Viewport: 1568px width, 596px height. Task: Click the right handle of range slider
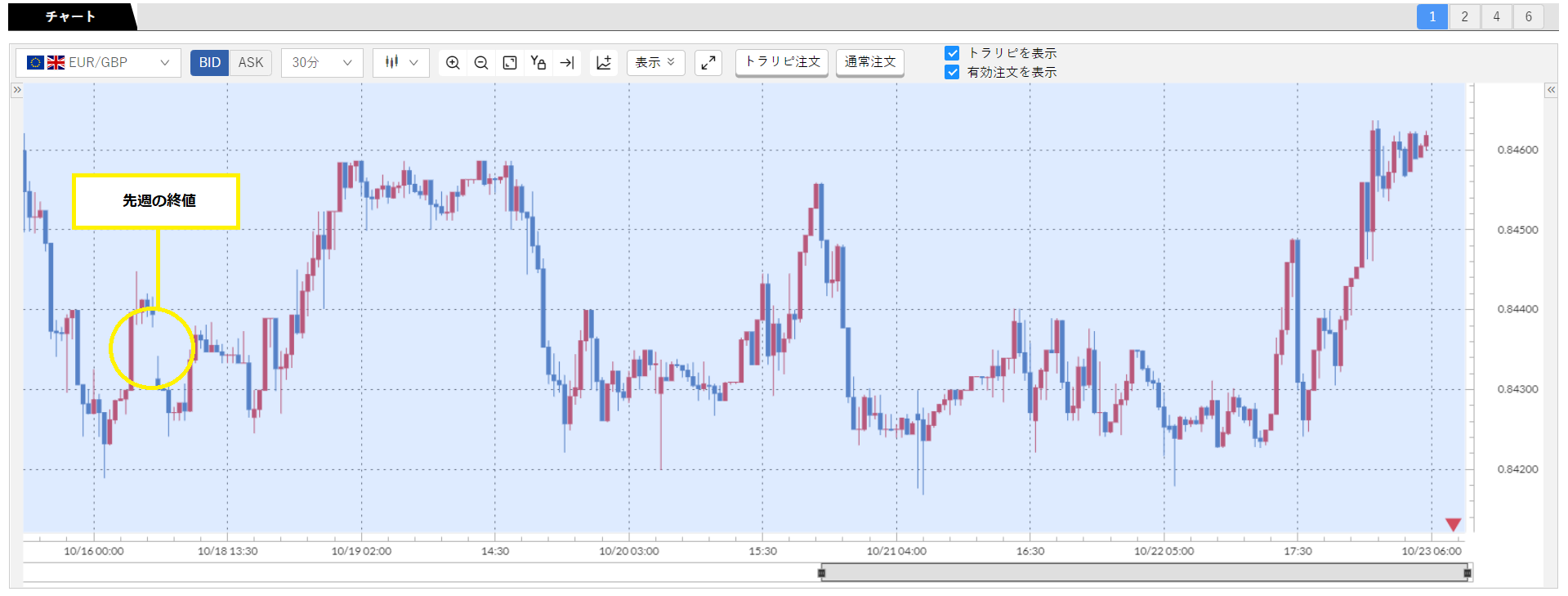pyautogui.click(x=1467, y=573)
